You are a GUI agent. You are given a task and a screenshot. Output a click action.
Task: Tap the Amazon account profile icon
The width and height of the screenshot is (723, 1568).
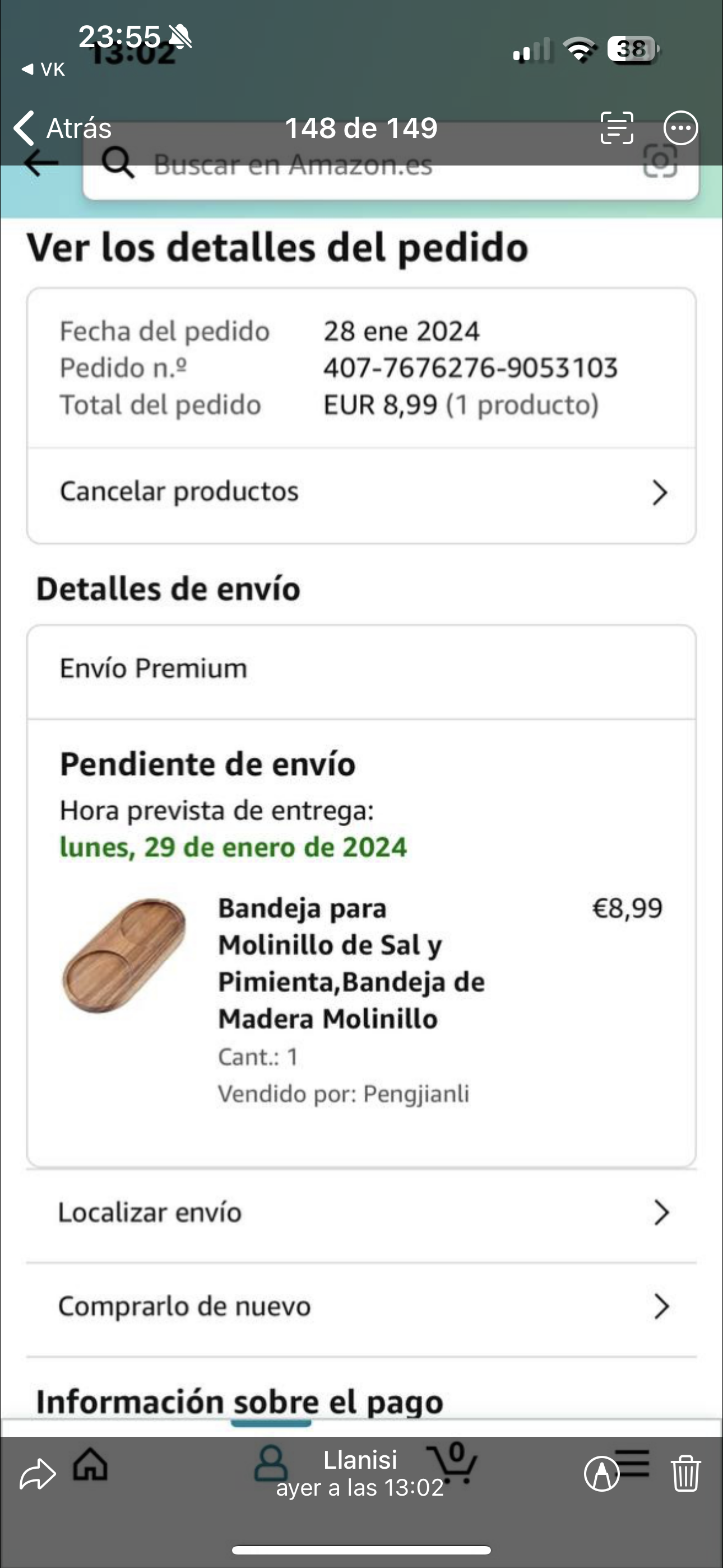[271, 1463]
